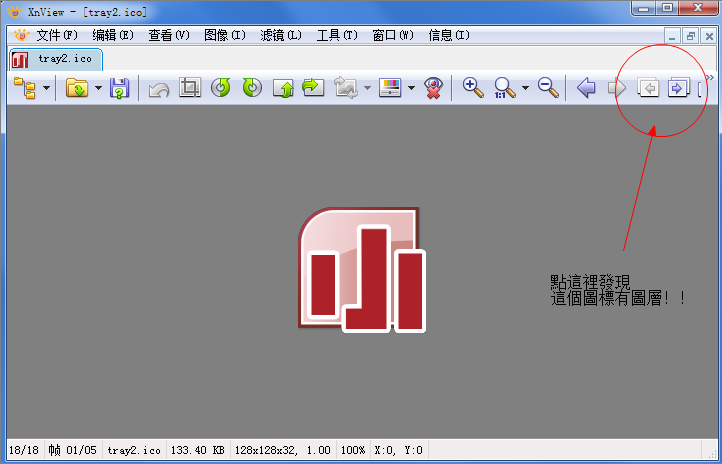Click the red-eye removal icon
This screenshot has height=464, width=722.
(433, 87)
